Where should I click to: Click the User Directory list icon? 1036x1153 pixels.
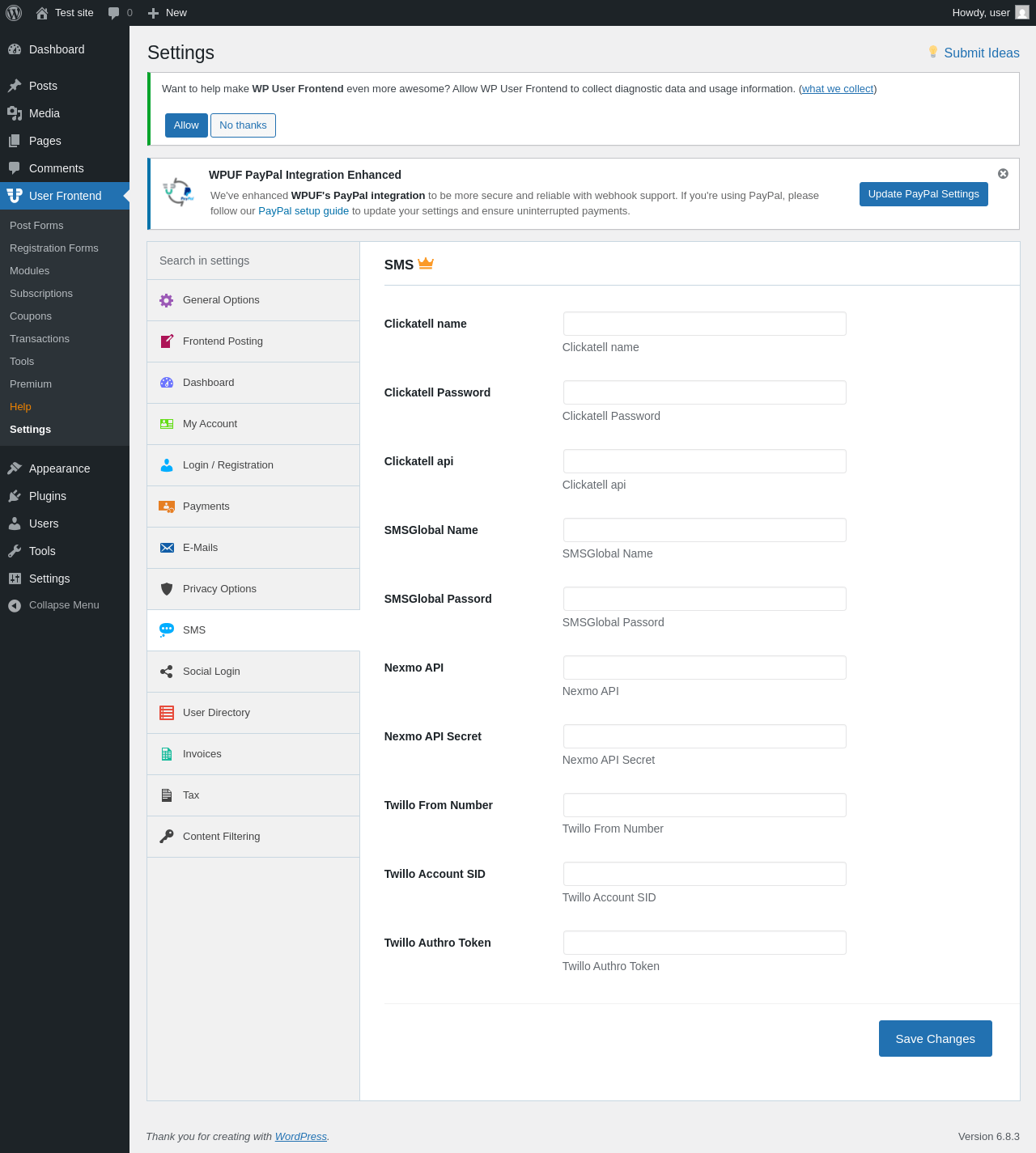pyautogui.click(x=167, y=713)
